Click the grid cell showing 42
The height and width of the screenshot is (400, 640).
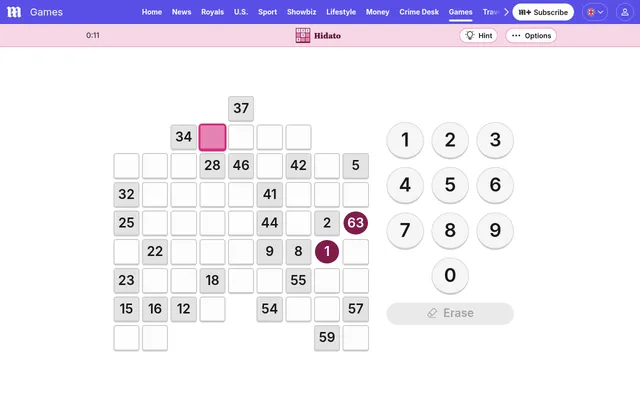click(298, 166)
